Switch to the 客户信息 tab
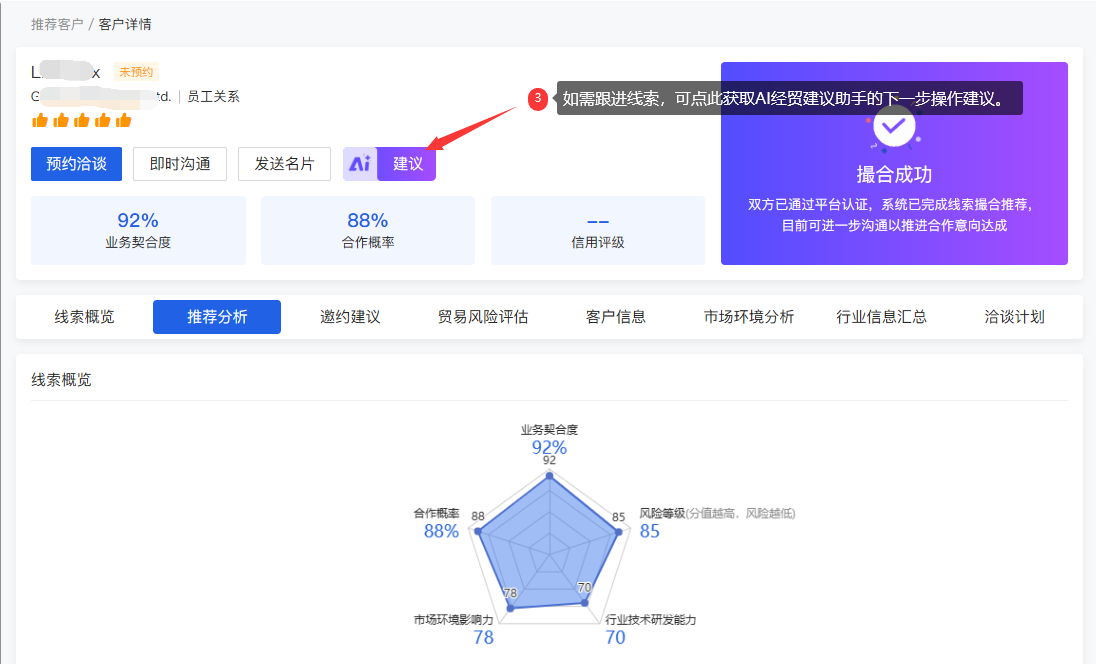1096x664 pixels. pyautogui.click(x=616, y=317)
